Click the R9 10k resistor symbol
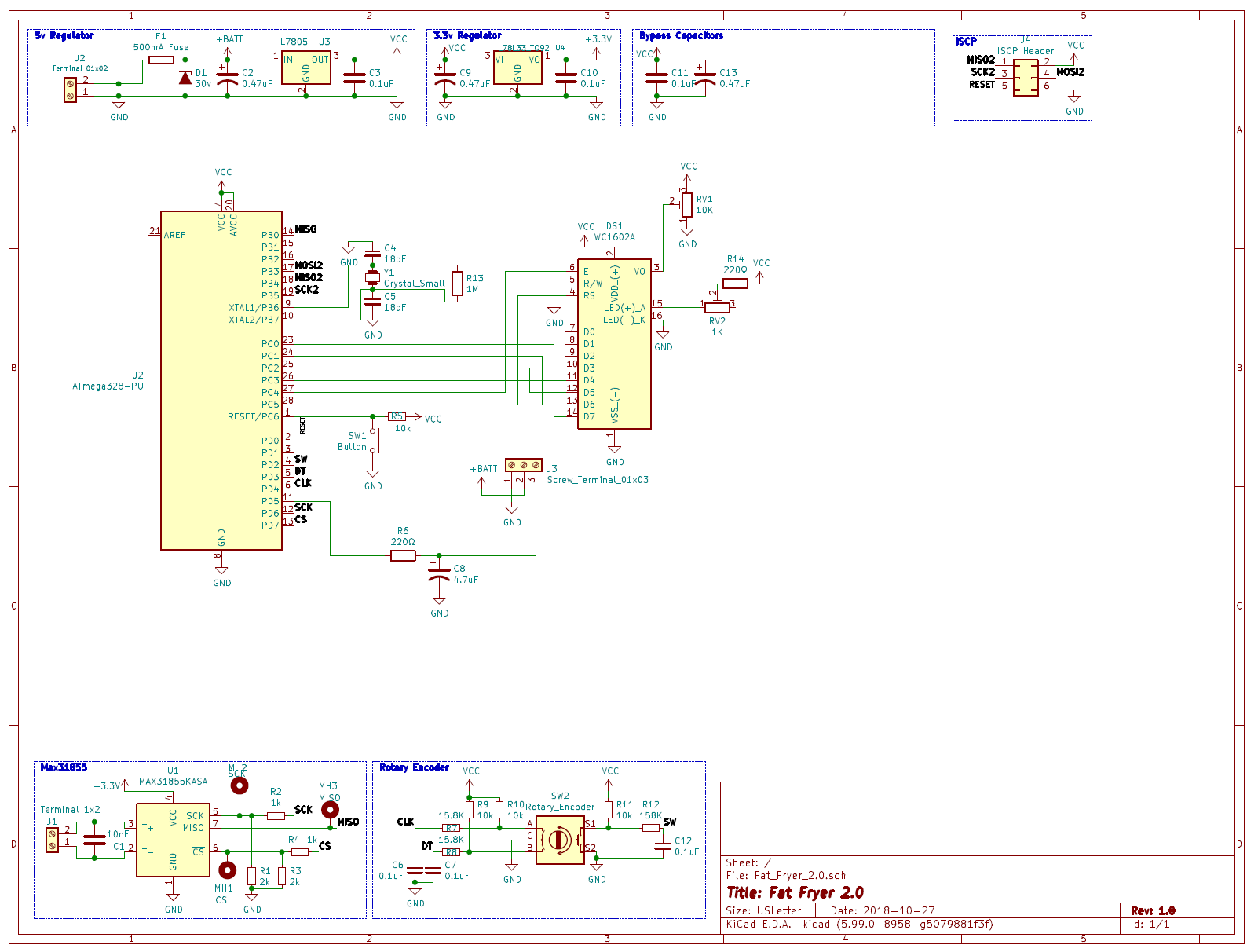Image resolution: width=1258 pixels, height=952 pixels. click(x=470, y=809)
